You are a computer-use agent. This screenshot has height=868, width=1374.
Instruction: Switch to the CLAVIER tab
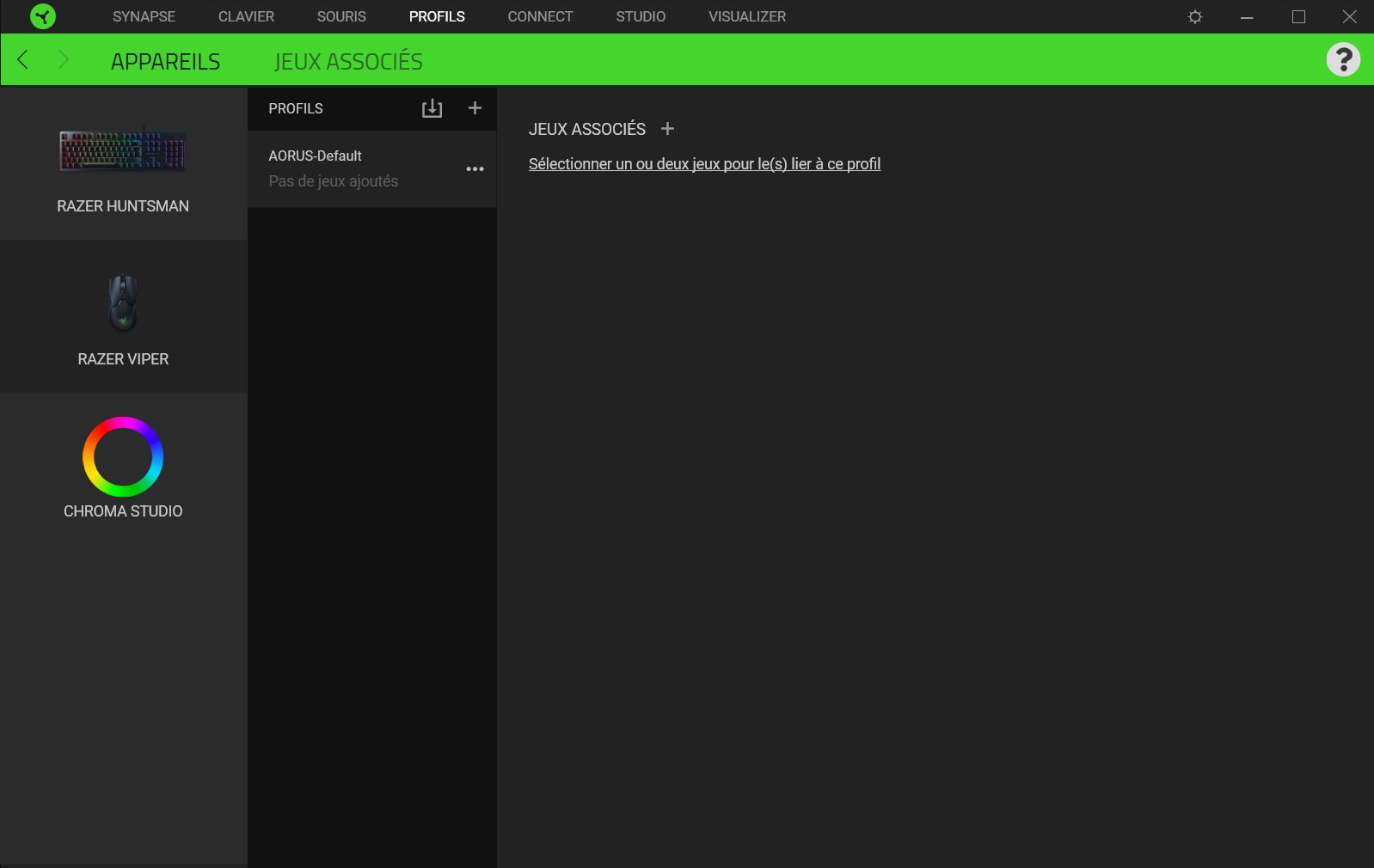(x=246, y=16)
